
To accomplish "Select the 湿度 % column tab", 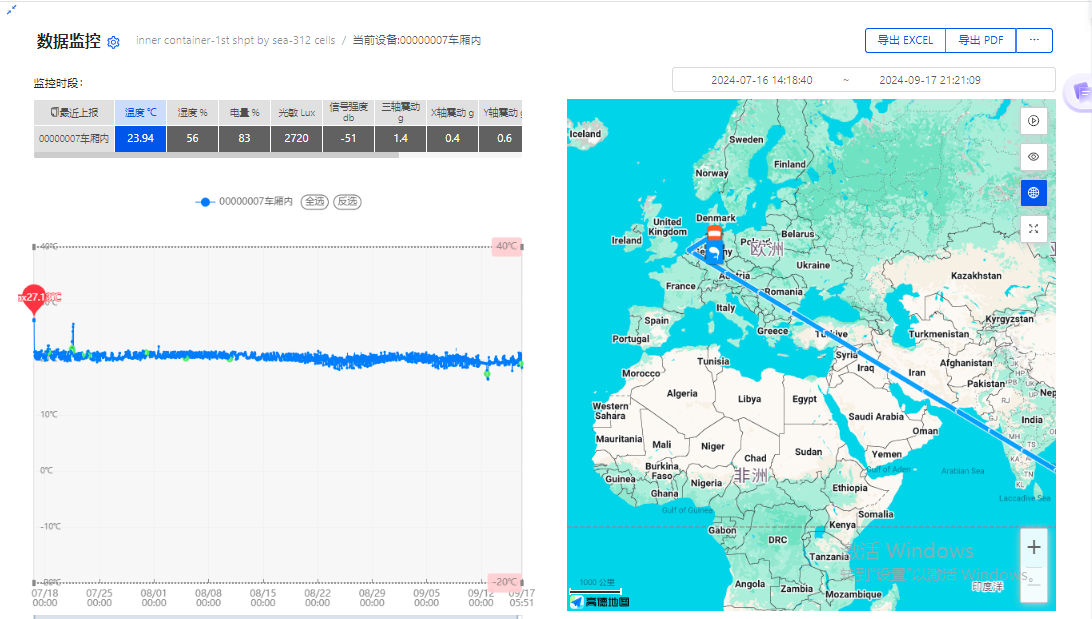I will 192,113.
